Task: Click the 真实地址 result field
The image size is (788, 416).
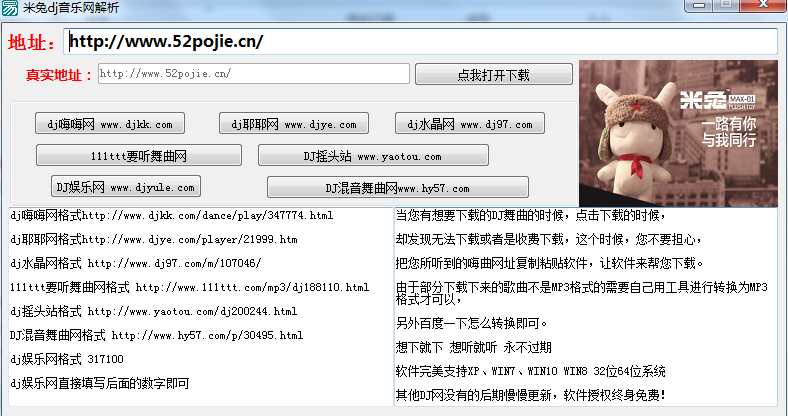Action: 254,74
